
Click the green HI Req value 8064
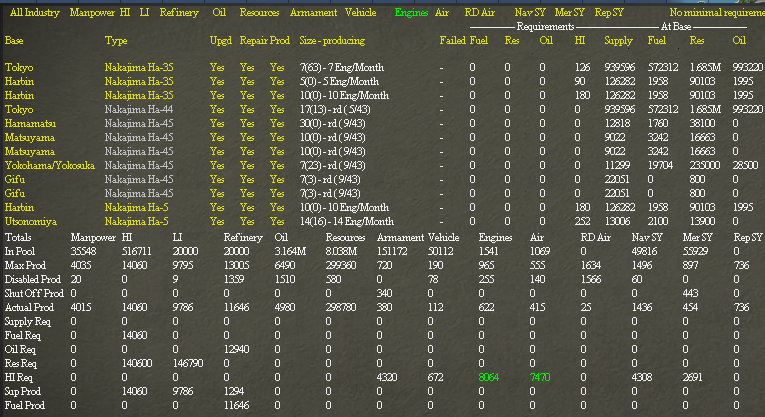488,377
